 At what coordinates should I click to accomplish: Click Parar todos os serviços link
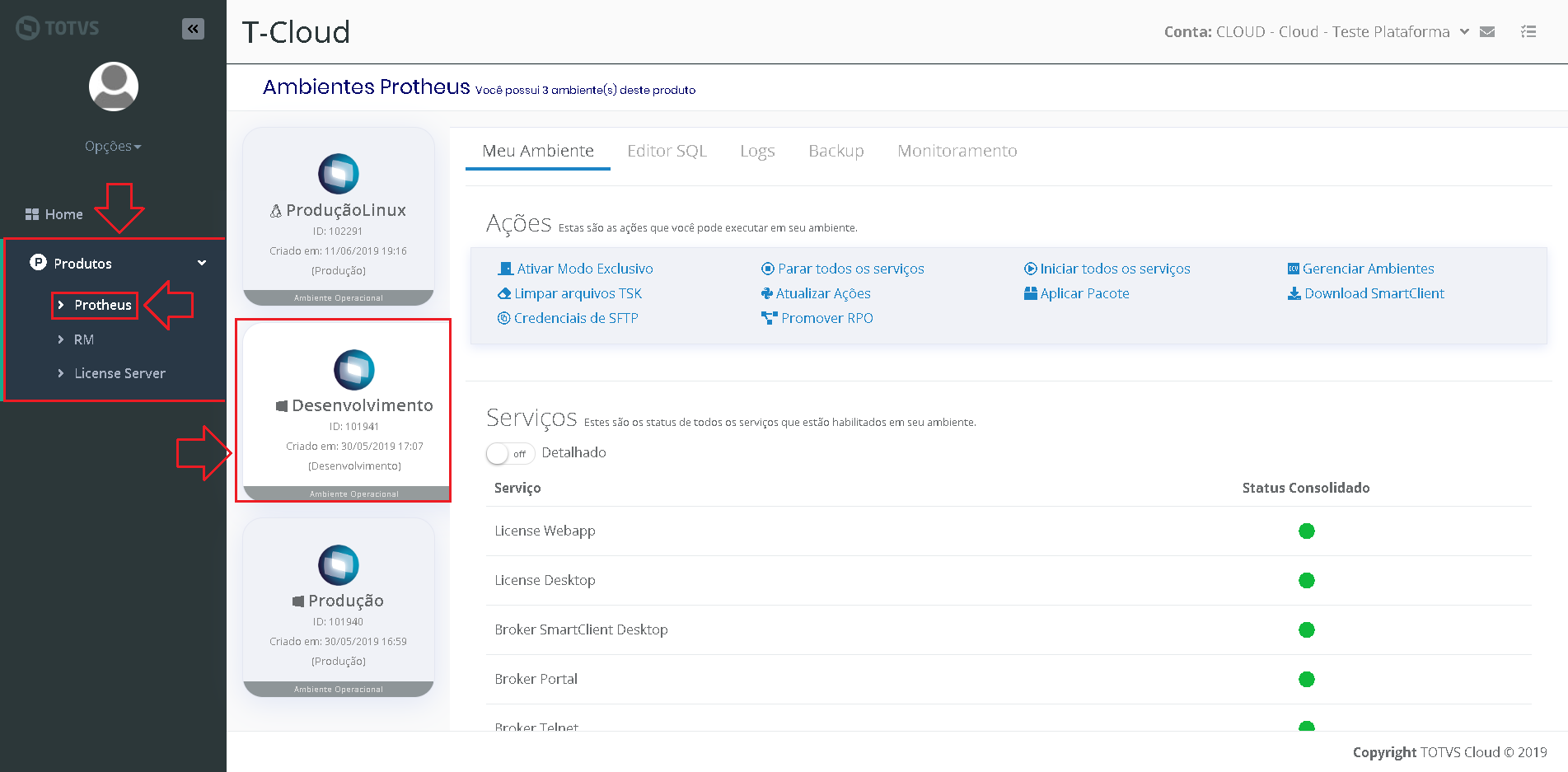(x=851, y=269)
